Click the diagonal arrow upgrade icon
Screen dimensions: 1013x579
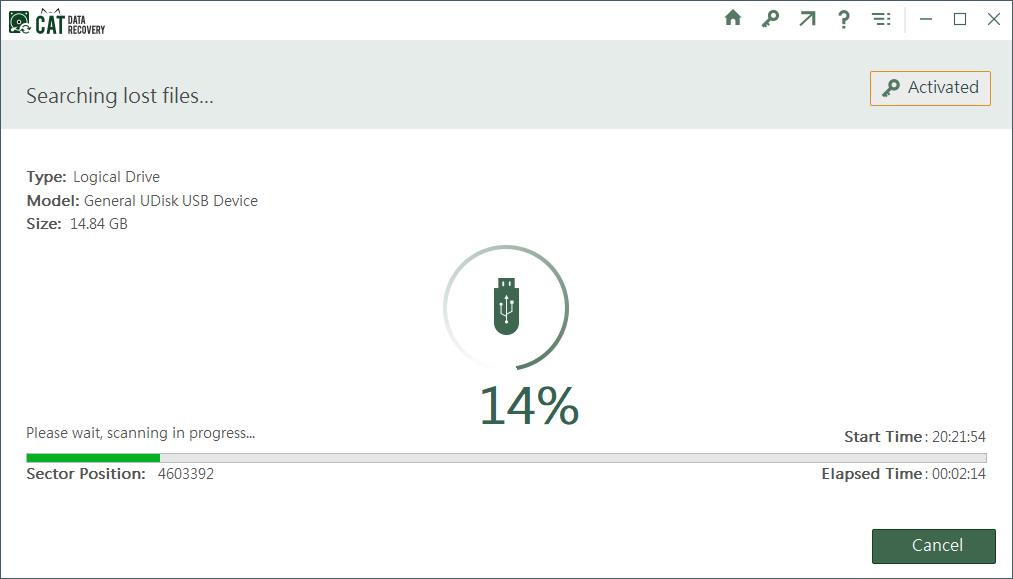point(807,19)
